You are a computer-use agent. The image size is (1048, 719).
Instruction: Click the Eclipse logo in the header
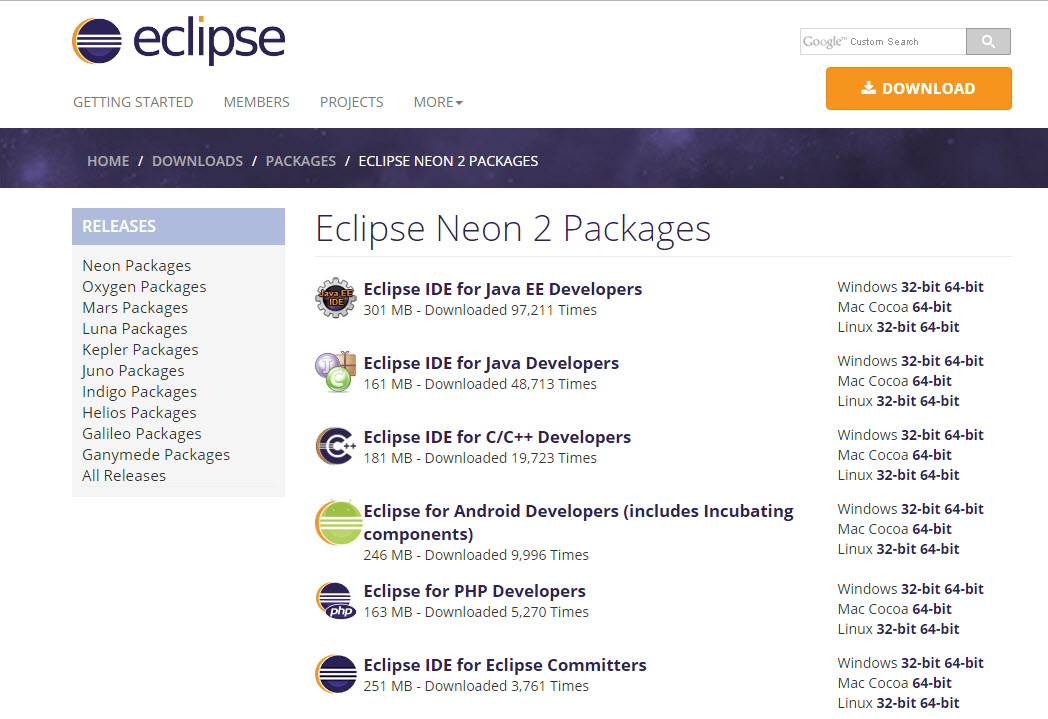[179, 41]
